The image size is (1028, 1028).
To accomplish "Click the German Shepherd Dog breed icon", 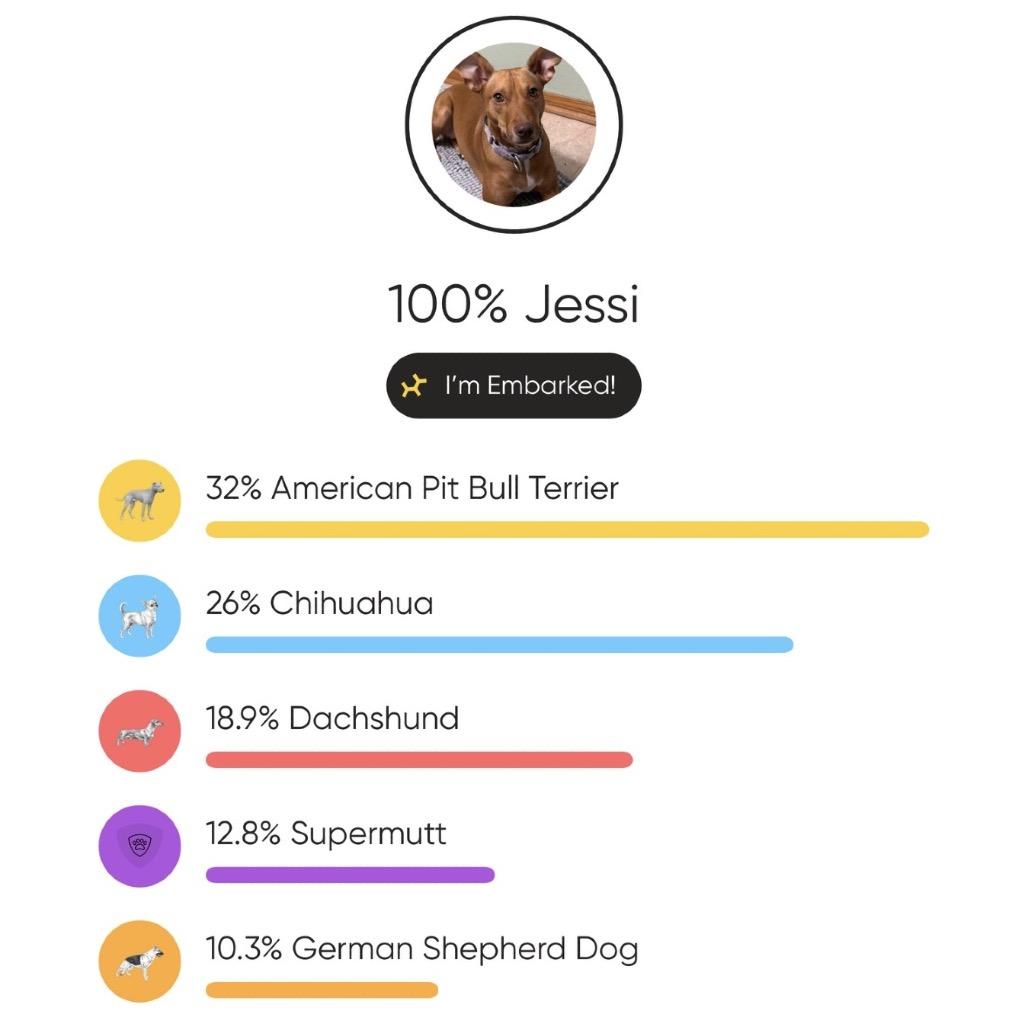I will [140, 961].
